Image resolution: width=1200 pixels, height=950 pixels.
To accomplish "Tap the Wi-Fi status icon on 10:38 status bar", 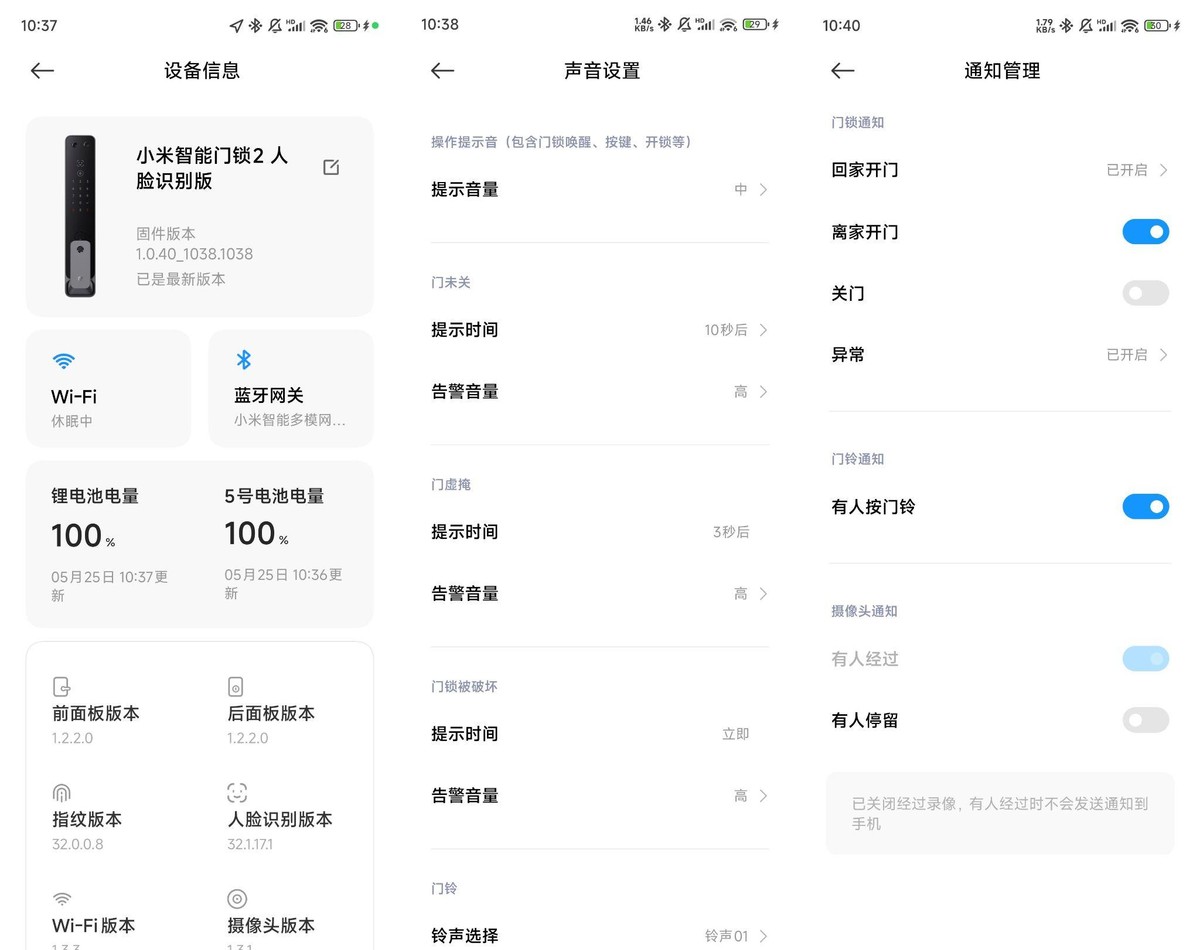I will click(x=729, y=25).
